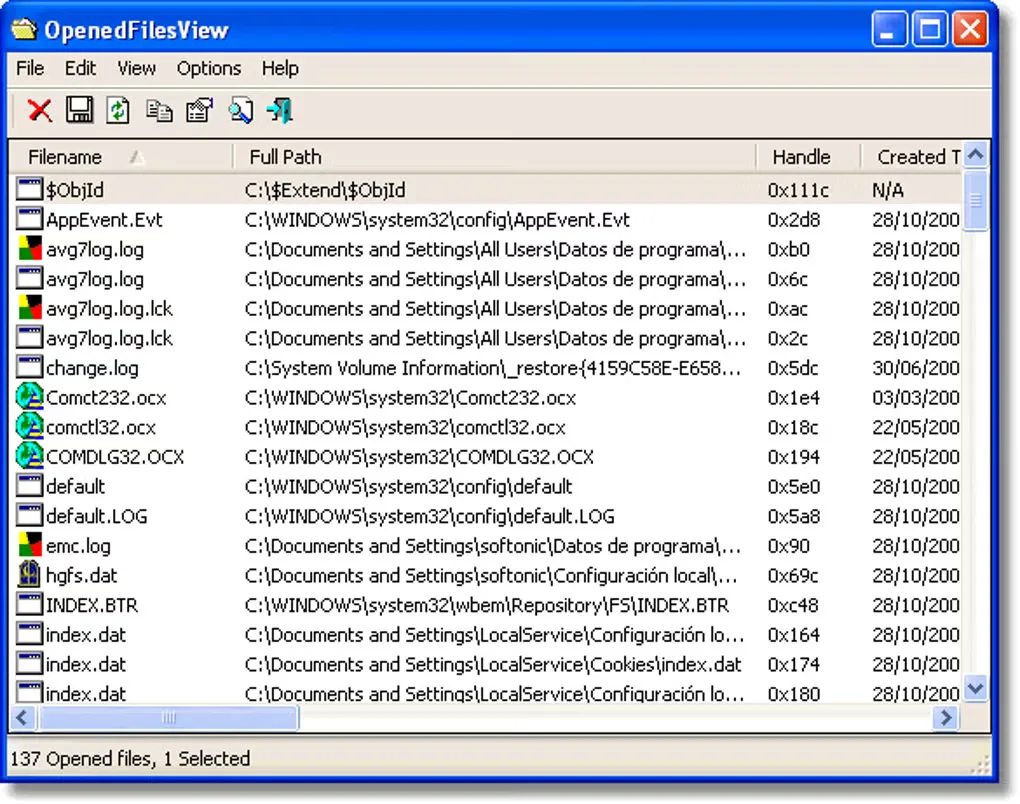Click the AVG icon of avg7log.log handle 0xb0
The width and height of the screenshot is (1020, 804).
point(29,248)
